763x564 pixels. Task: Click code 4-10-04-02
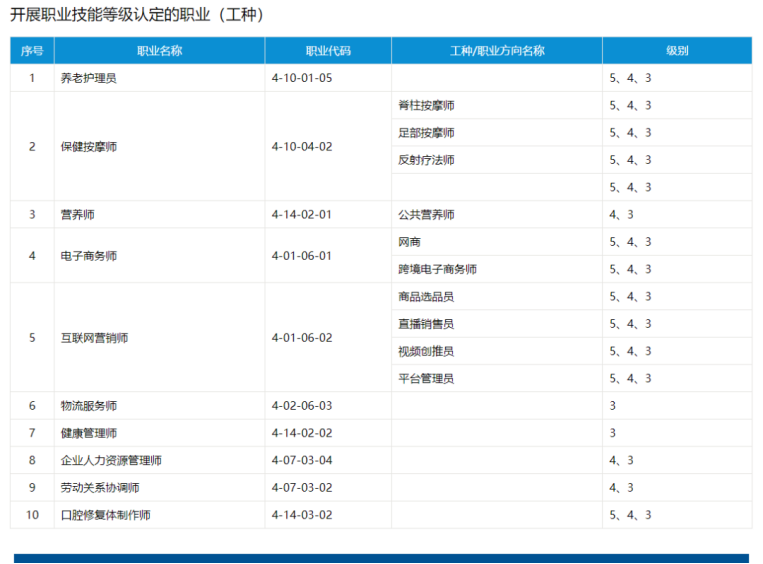pyautogui.click(x=302, y=146)
